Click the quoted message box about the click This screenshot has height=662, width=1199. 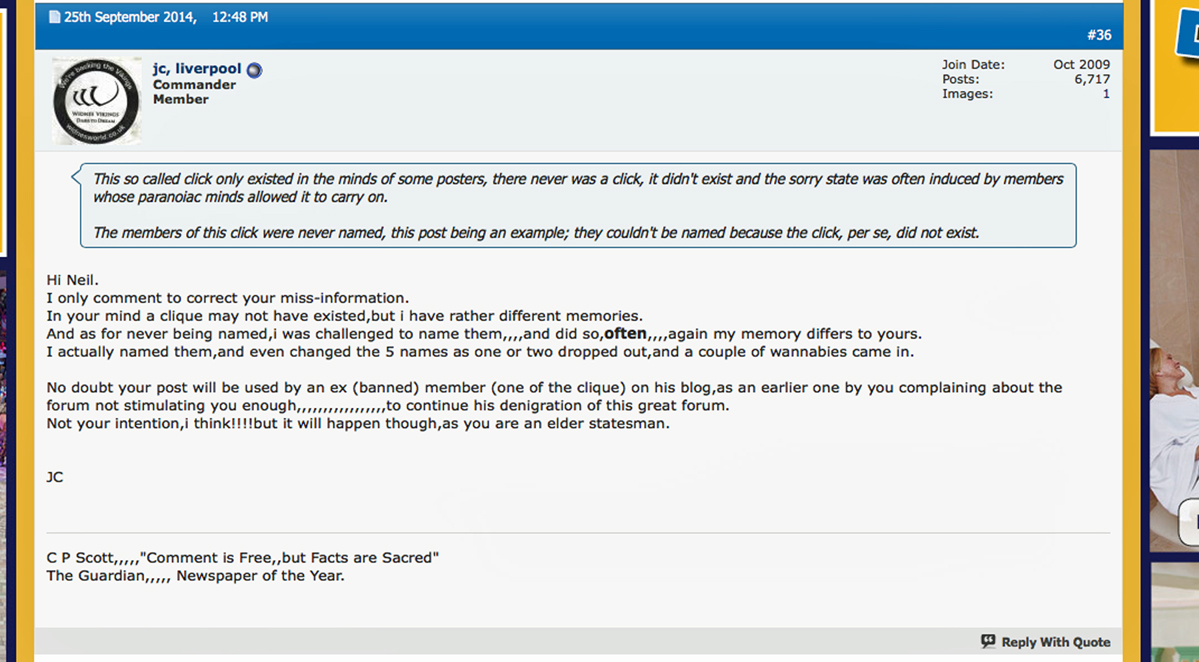pos(577,206)
